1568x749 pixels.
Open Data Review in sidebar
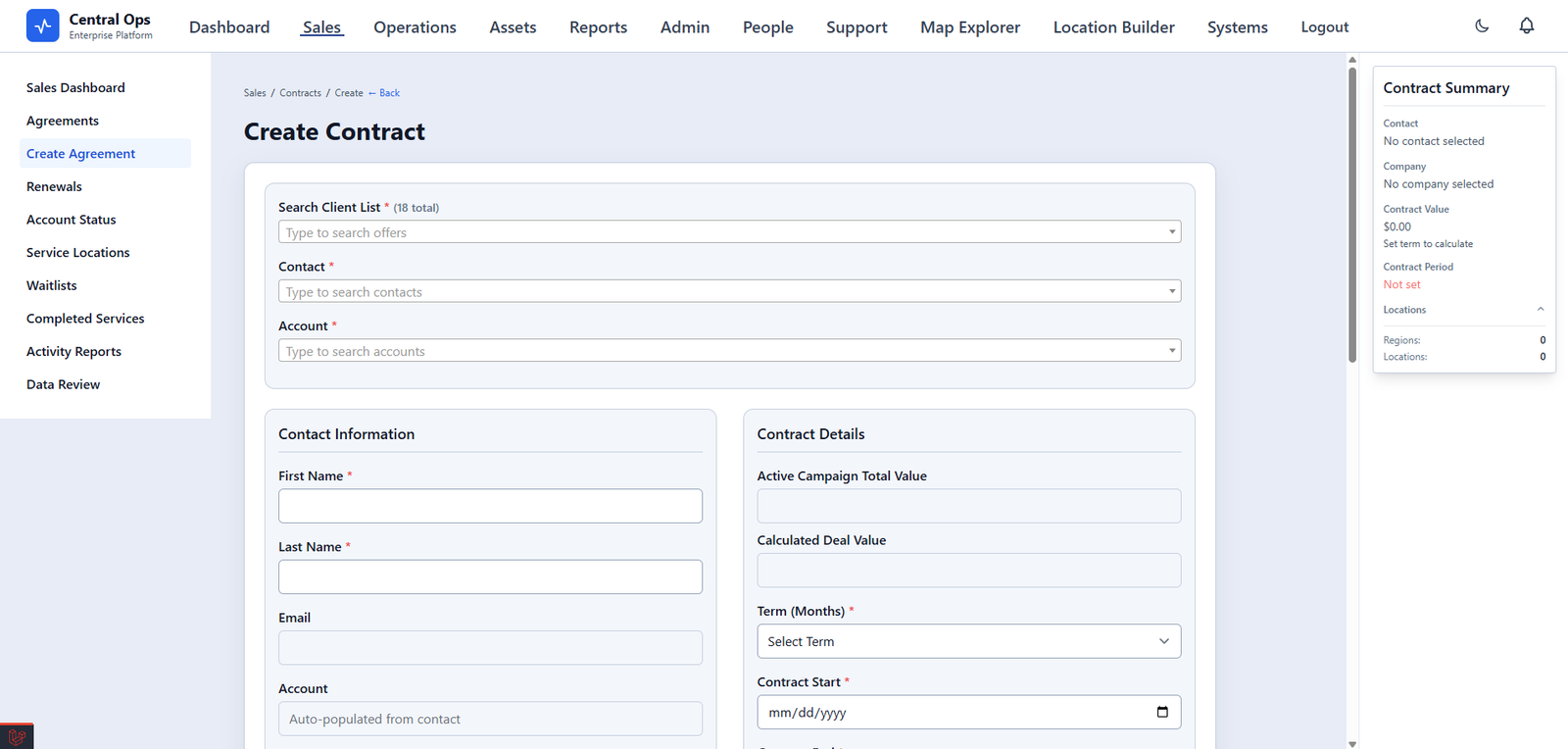pos(105,384)
